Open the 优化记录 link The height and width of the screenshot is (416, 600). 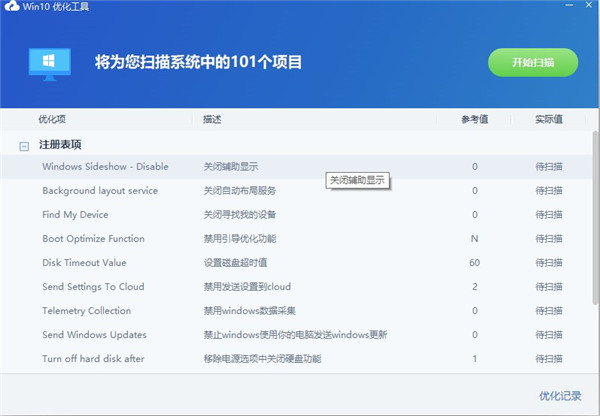[560, 396]
